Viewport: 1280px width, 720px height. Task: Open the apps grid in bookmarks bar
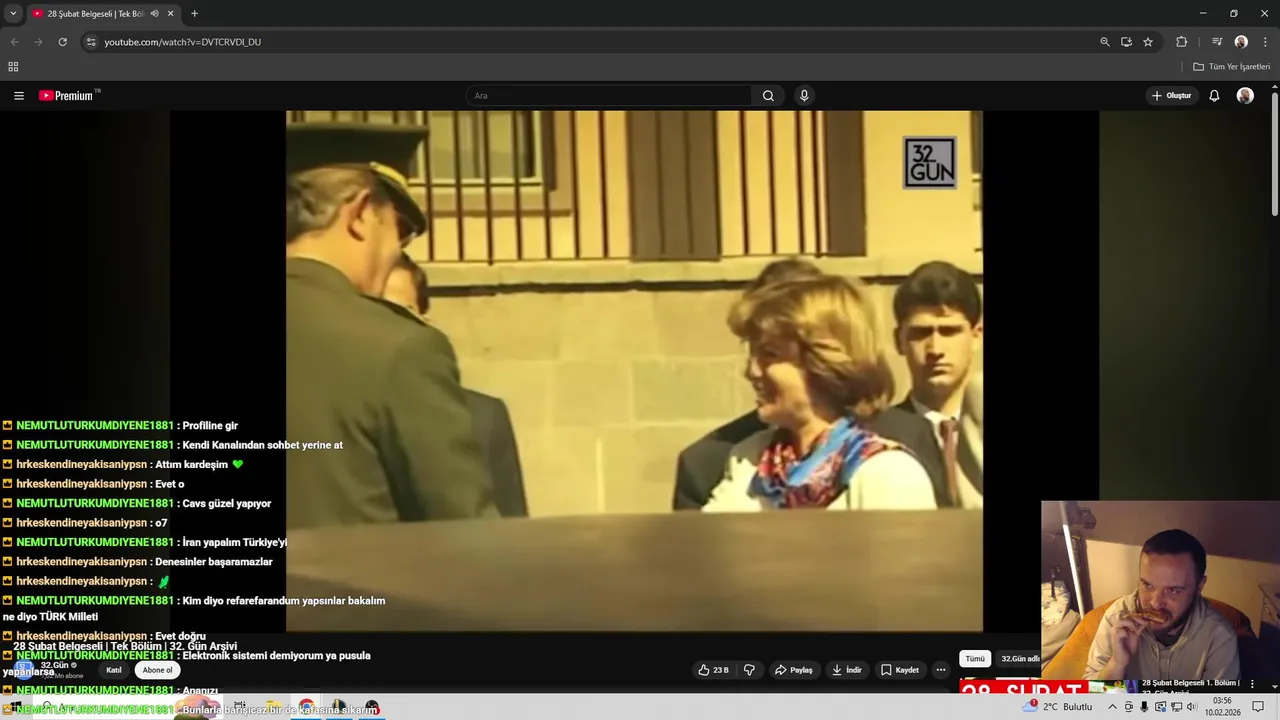13,67
